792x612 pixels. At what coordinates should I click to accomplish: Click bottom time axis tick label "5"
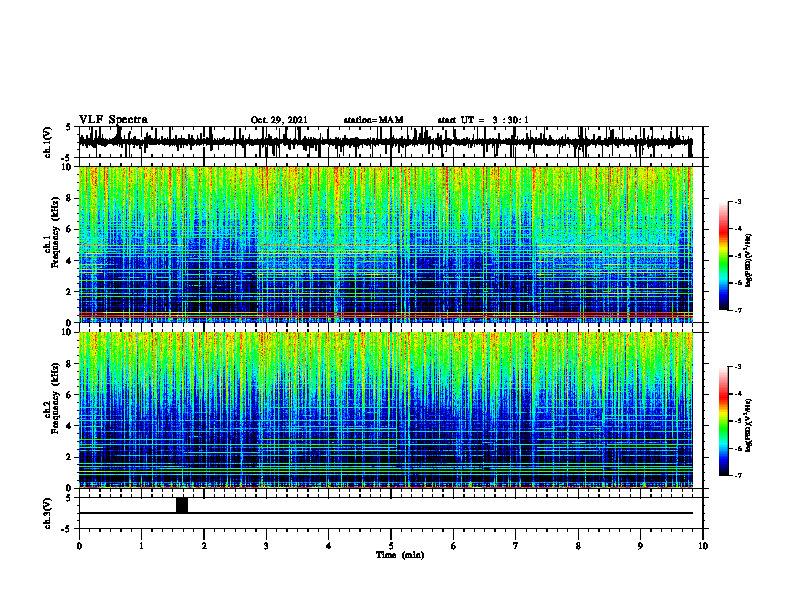[391, 546]
